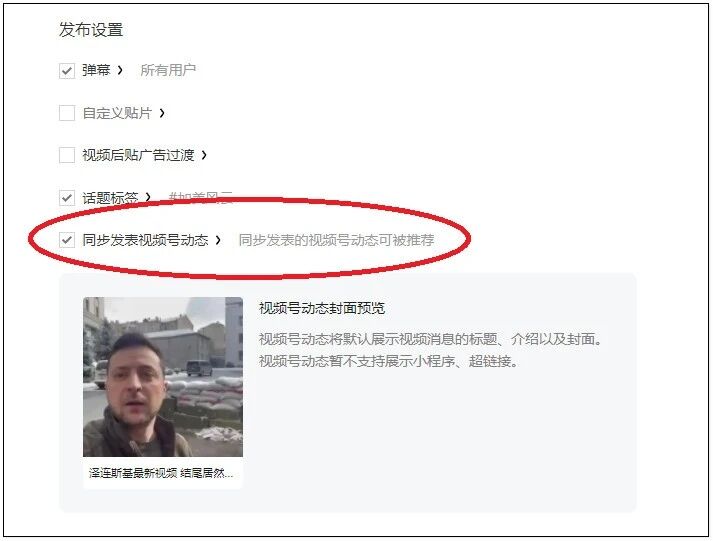Click the video cover preview thumbnail
This screenshot has height=541, width=713.
(163, 377)
